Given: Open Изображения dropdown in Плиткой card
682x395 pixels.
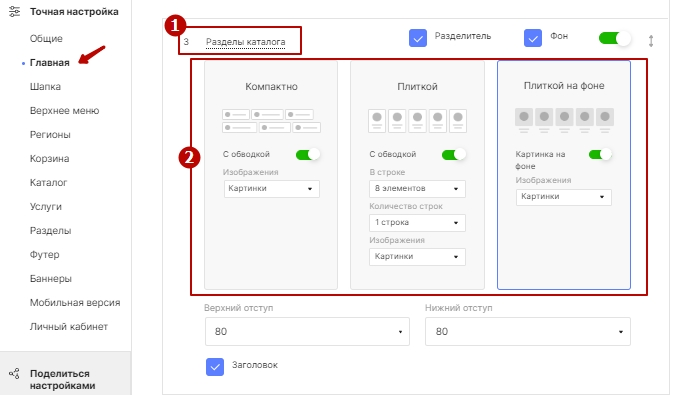Looking at the screenshot, I should pyautogui.click(x=417, y=257).
